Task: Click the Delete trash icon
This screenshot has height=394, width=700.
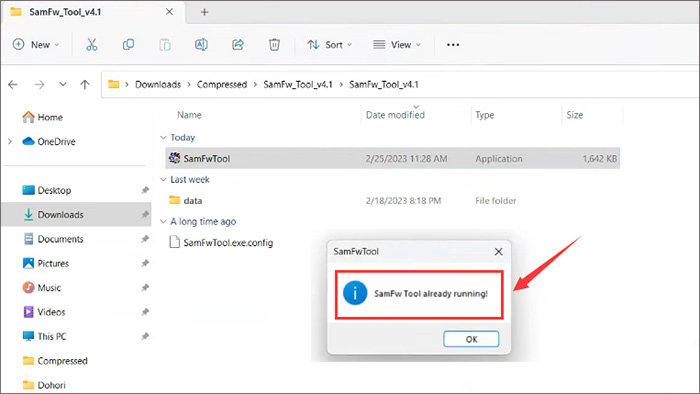Action: point(274,45)
